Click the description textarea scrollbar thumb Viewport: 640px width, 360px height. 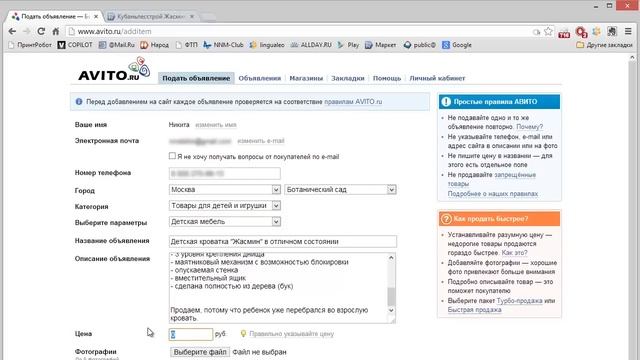click(x=391, y=296)
